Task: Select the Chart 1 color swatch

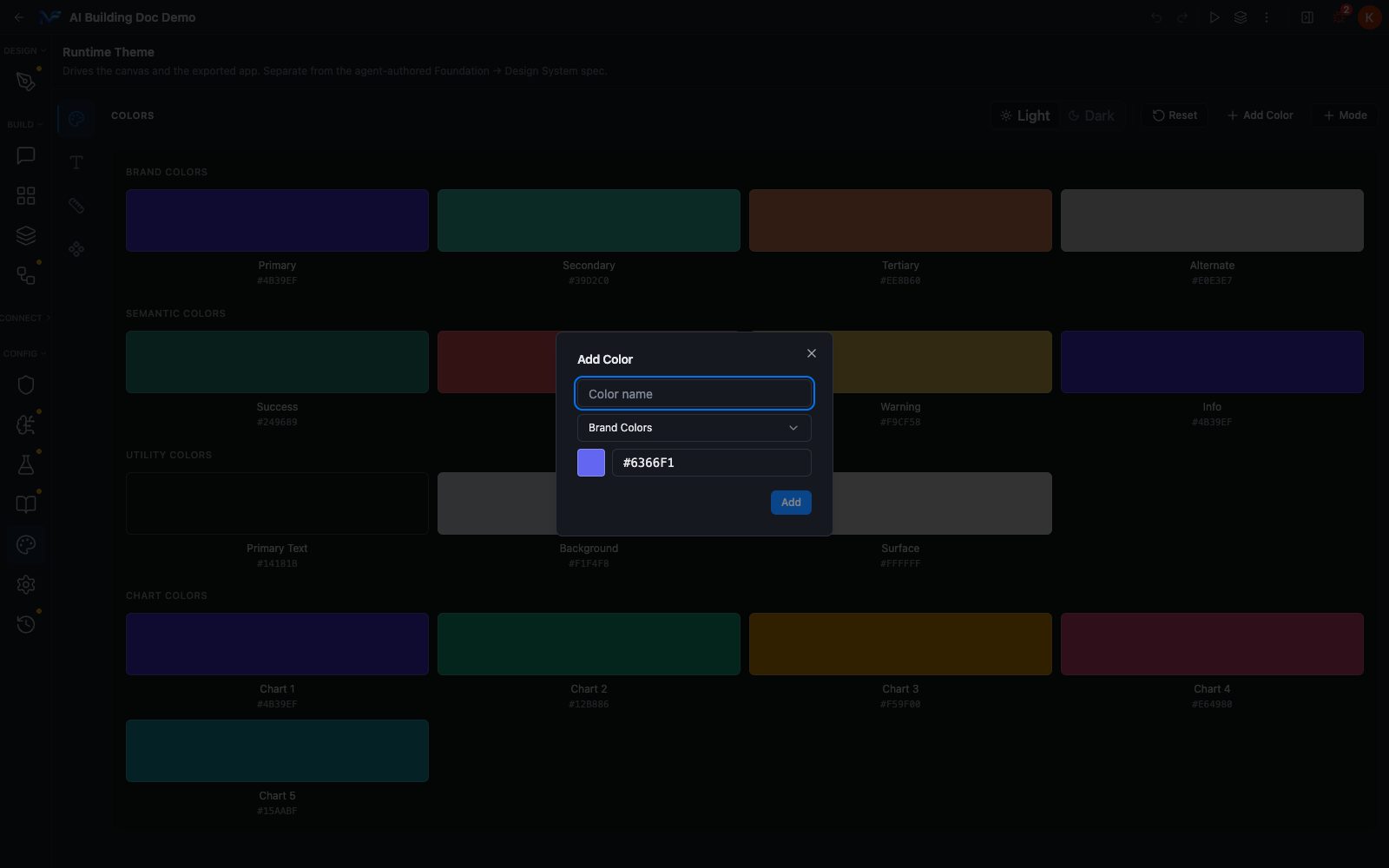Action: pos(277,644)
